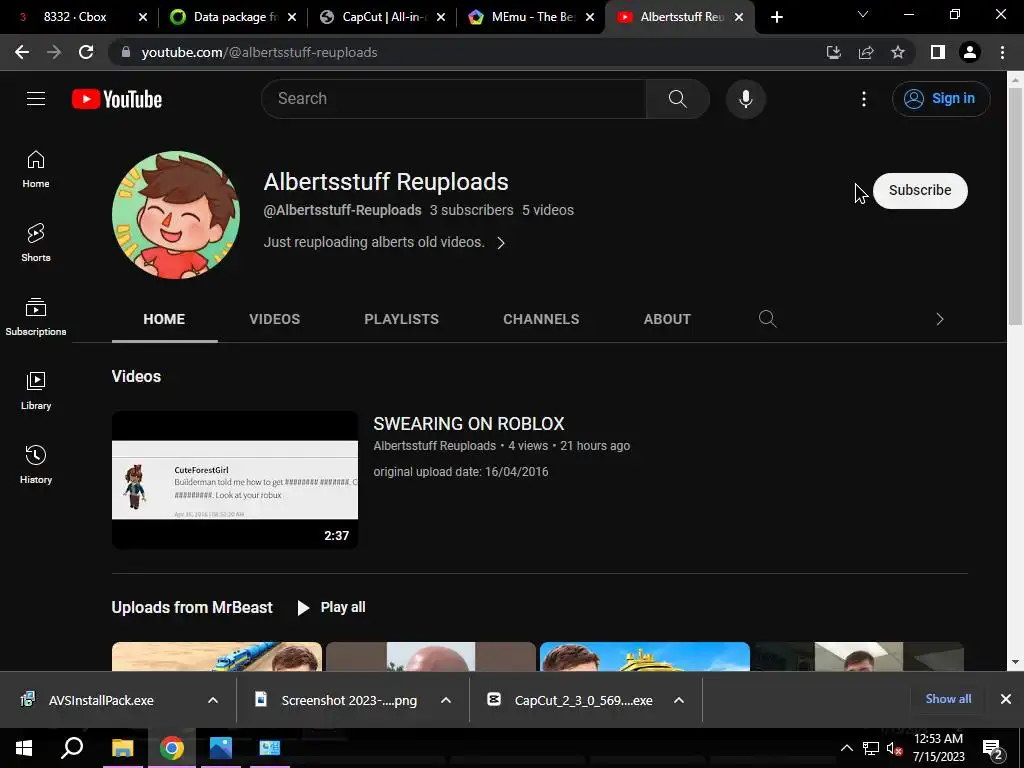Viewport: 1024px width, 768px height.
Task: Open Chrome profile icon
Action: [970, 52]
